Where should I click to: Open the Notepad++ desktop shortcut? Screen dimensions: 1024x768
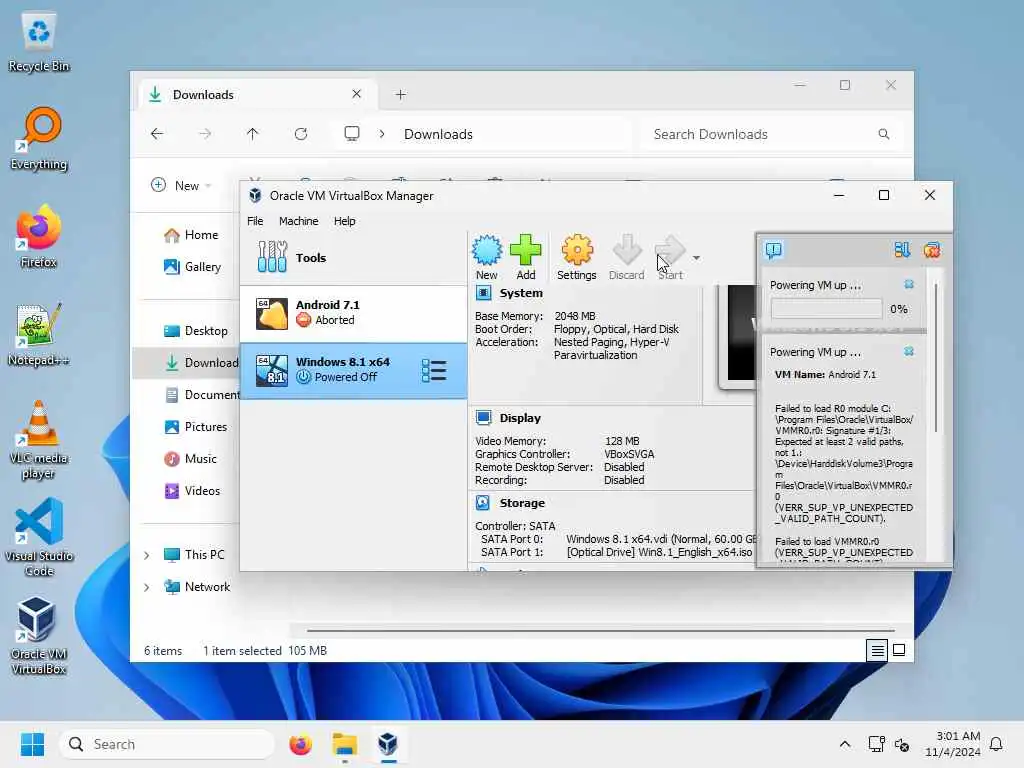tap(39, 335)
